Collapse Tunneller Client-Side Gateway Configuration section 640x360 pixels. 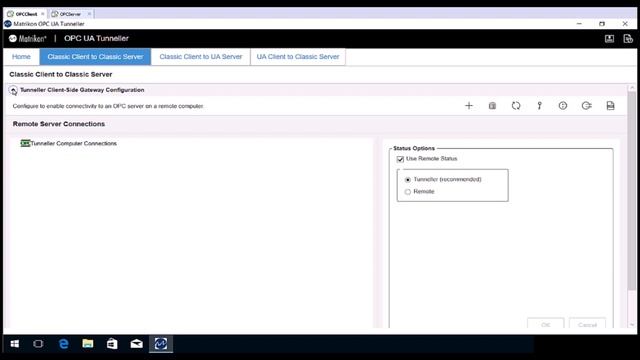pos(13,90)
